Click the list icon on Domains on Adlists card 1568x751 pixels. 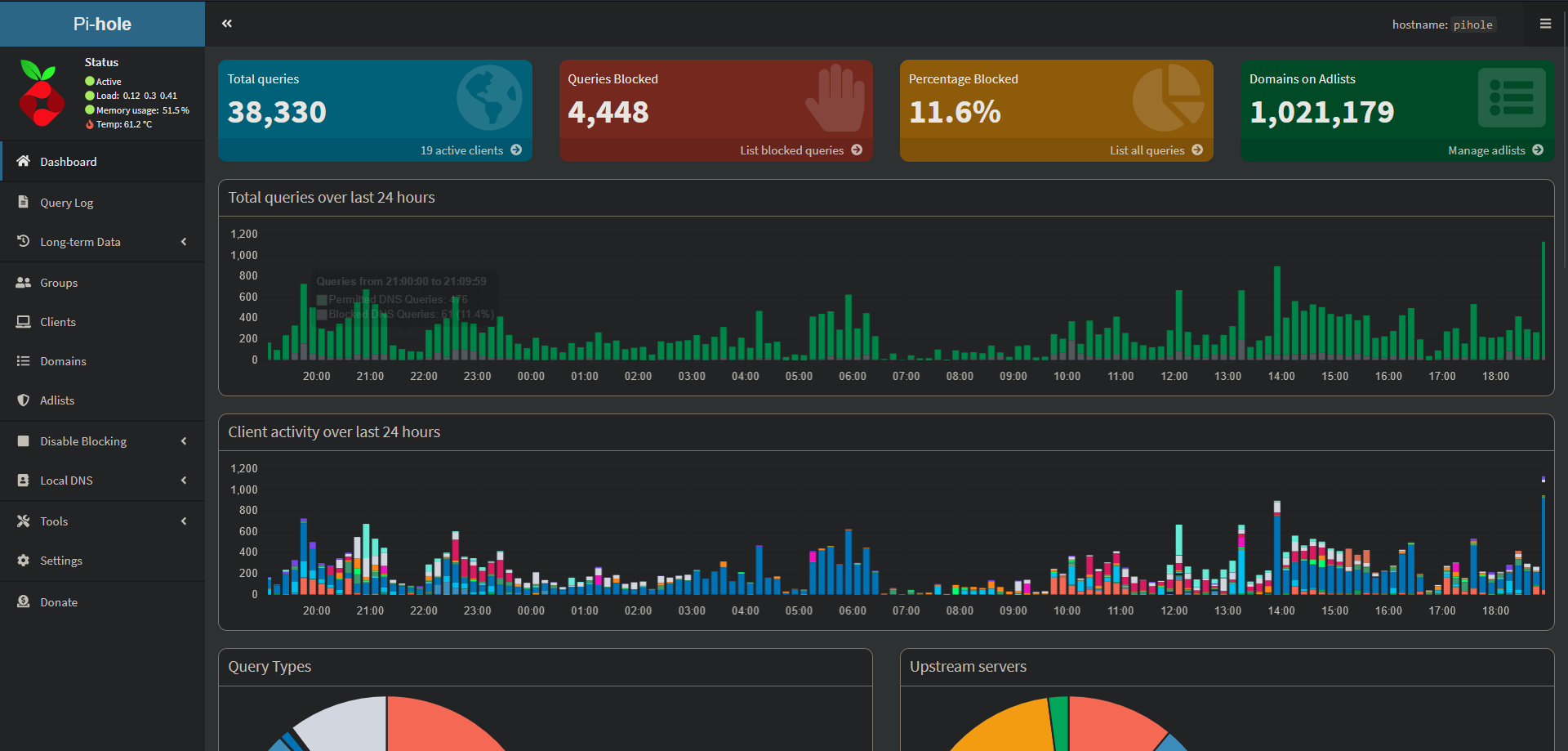pos(1512,97)
